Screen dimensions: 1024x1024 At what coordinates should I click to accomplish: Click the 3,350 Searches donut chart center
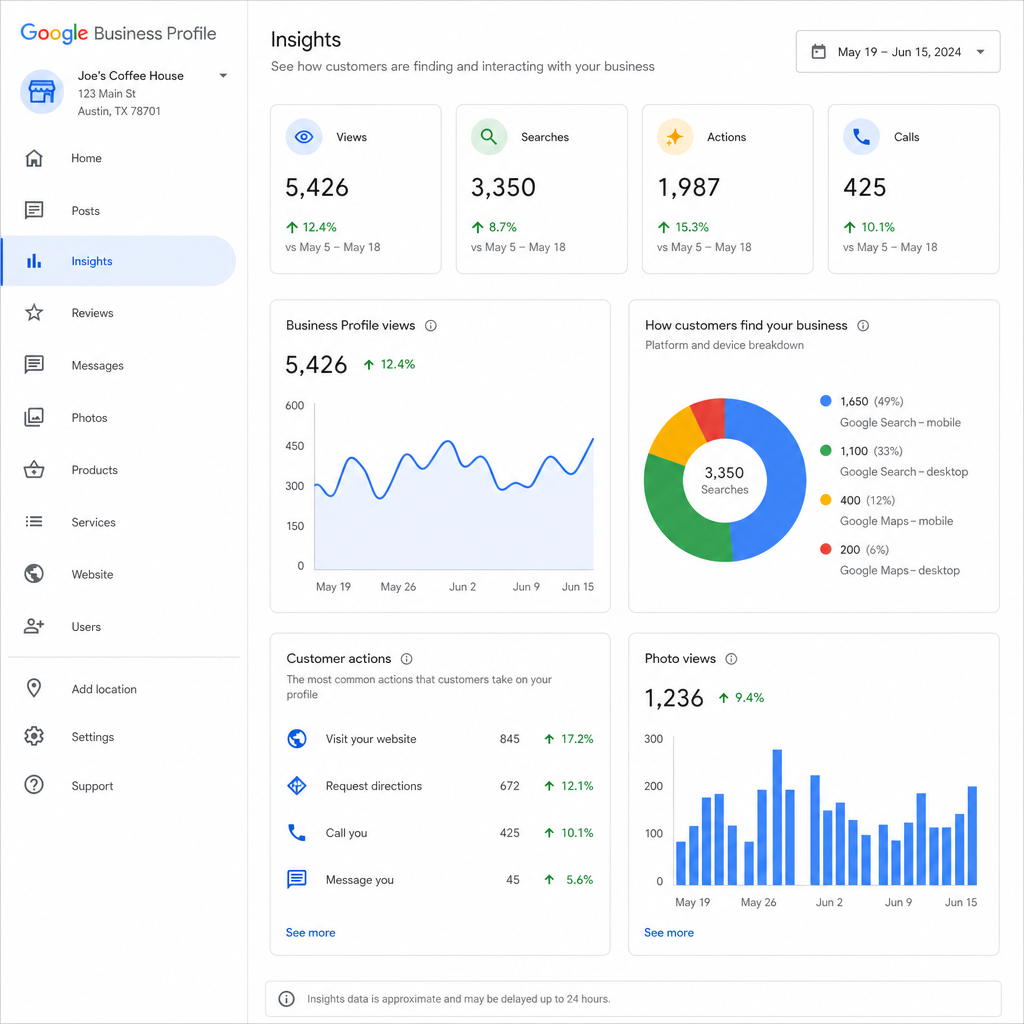[x=724, y=480]
